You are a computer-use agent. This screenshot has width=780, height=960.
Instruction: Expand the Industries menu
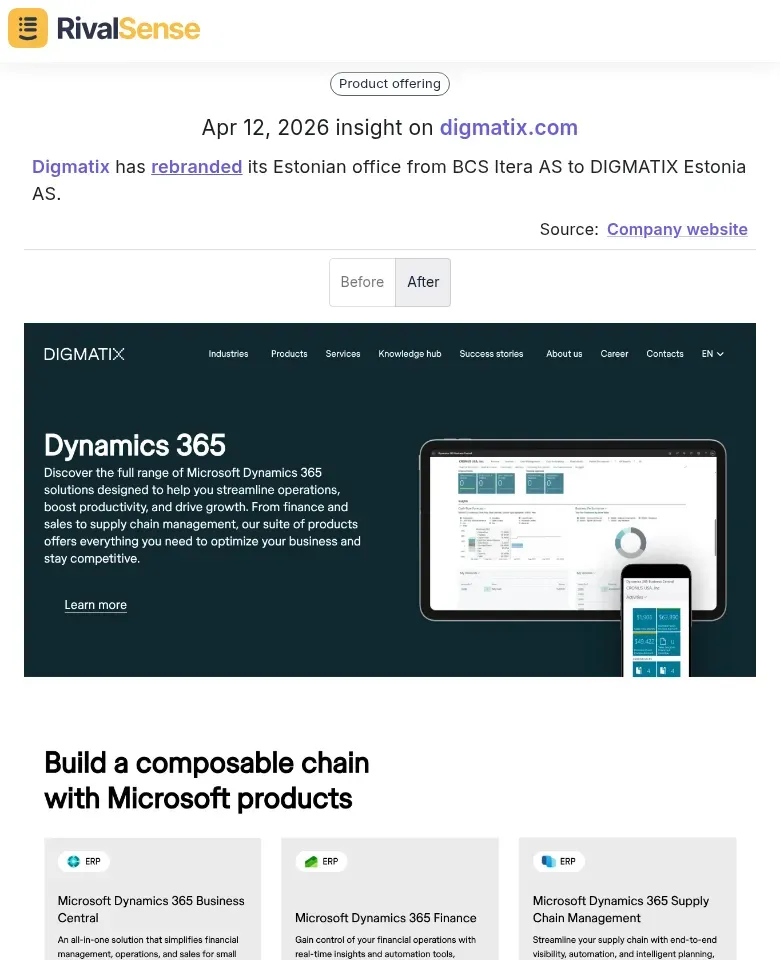click(228, 353)
